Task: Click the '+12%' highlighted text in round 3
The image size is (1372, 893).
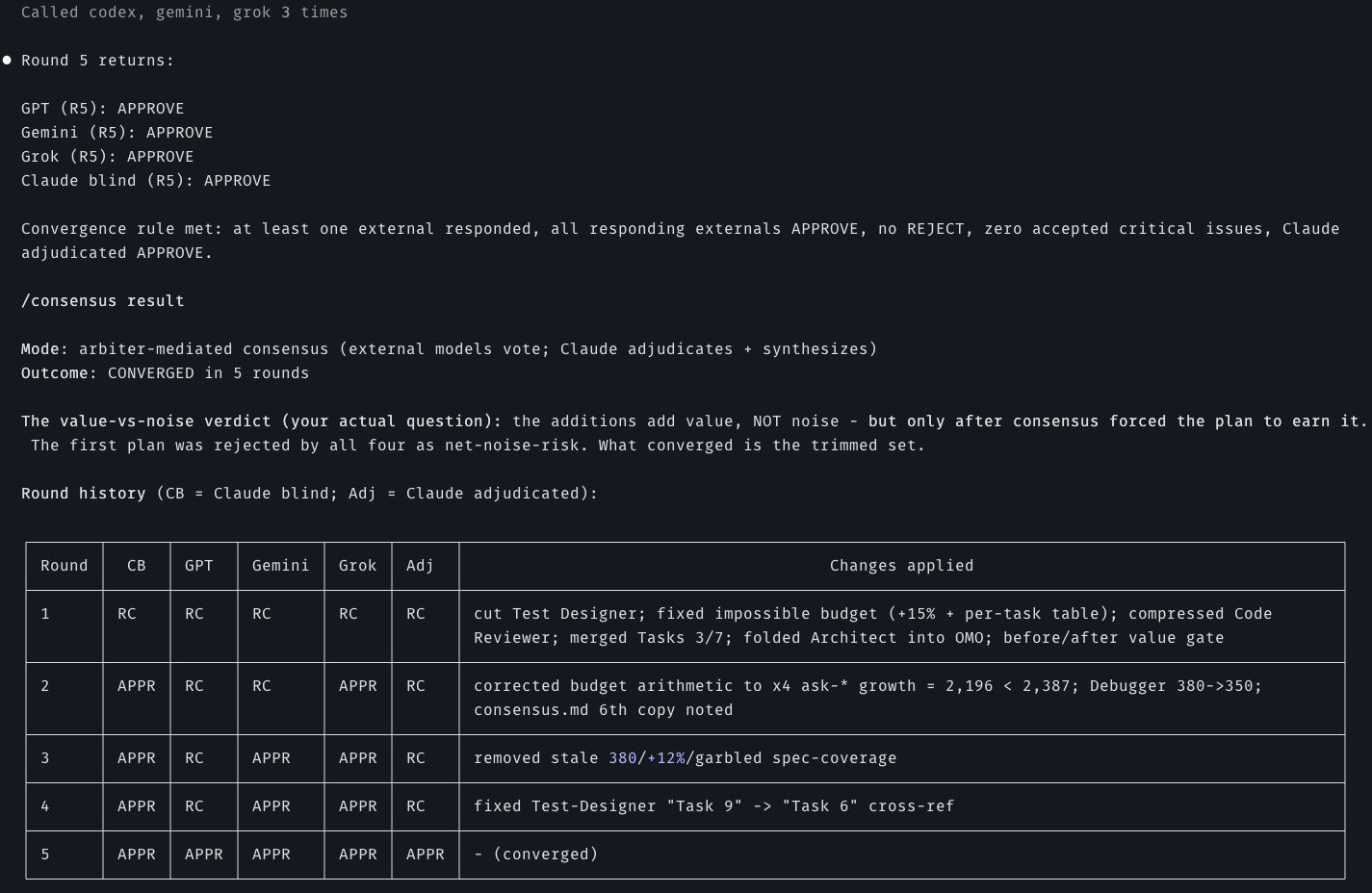Action: 665,758
